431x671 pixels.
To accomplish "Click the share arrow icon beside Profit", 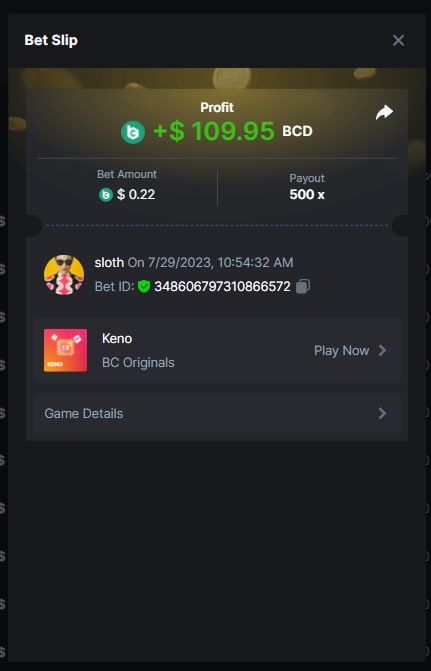I will 384,112.
